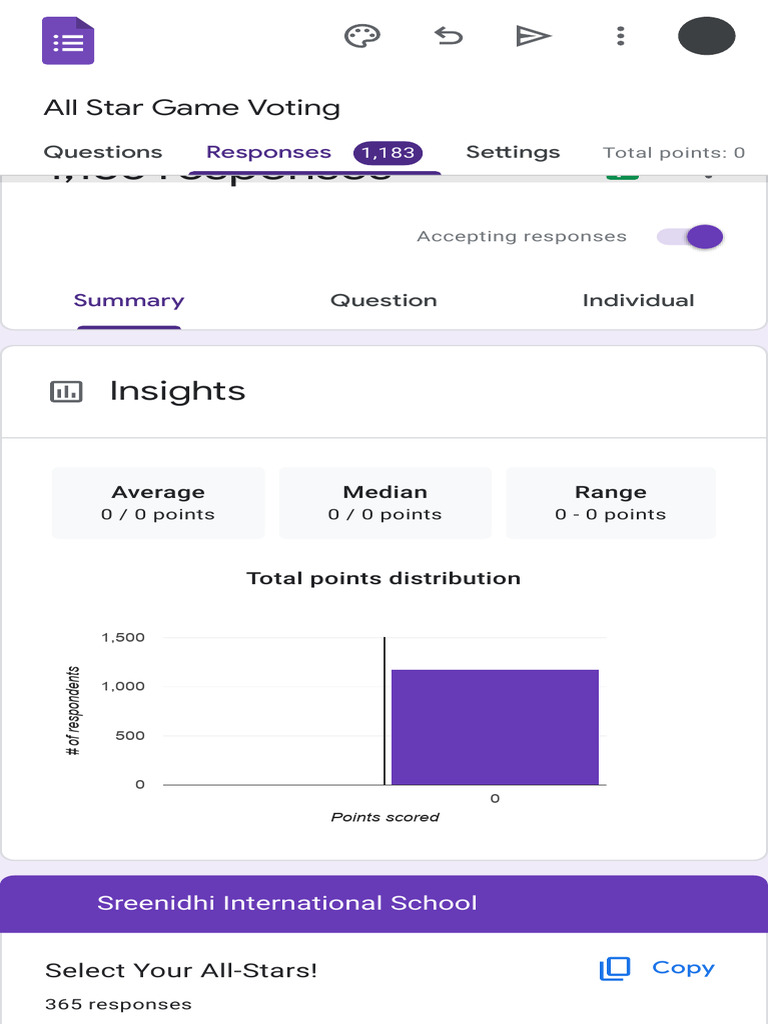Click the Insights chart icon
The width and height of the screenshot is (768, 1024).
[66, 391]
